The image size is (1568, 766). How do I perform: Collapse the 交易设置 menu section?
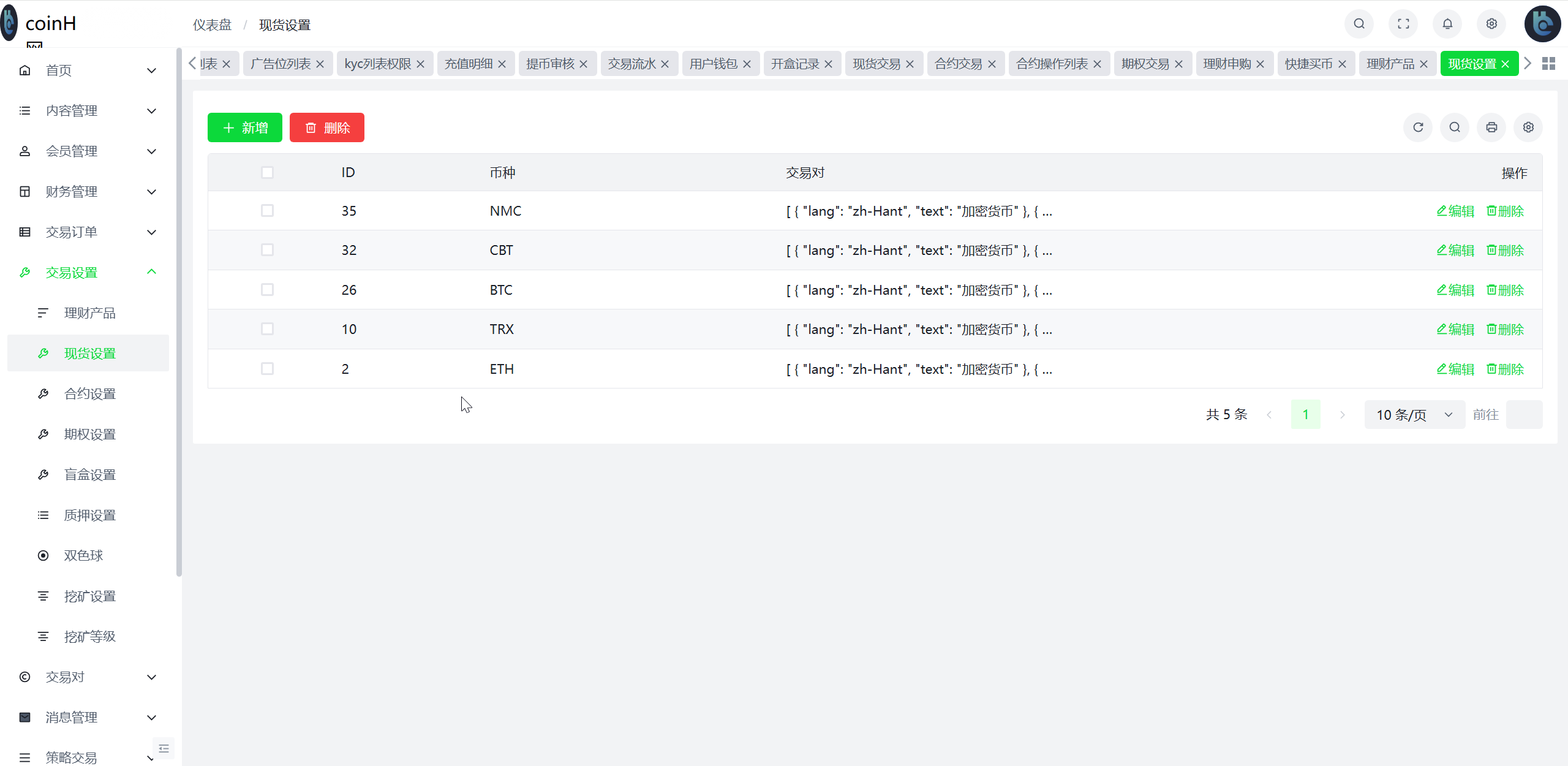point(88,273)
